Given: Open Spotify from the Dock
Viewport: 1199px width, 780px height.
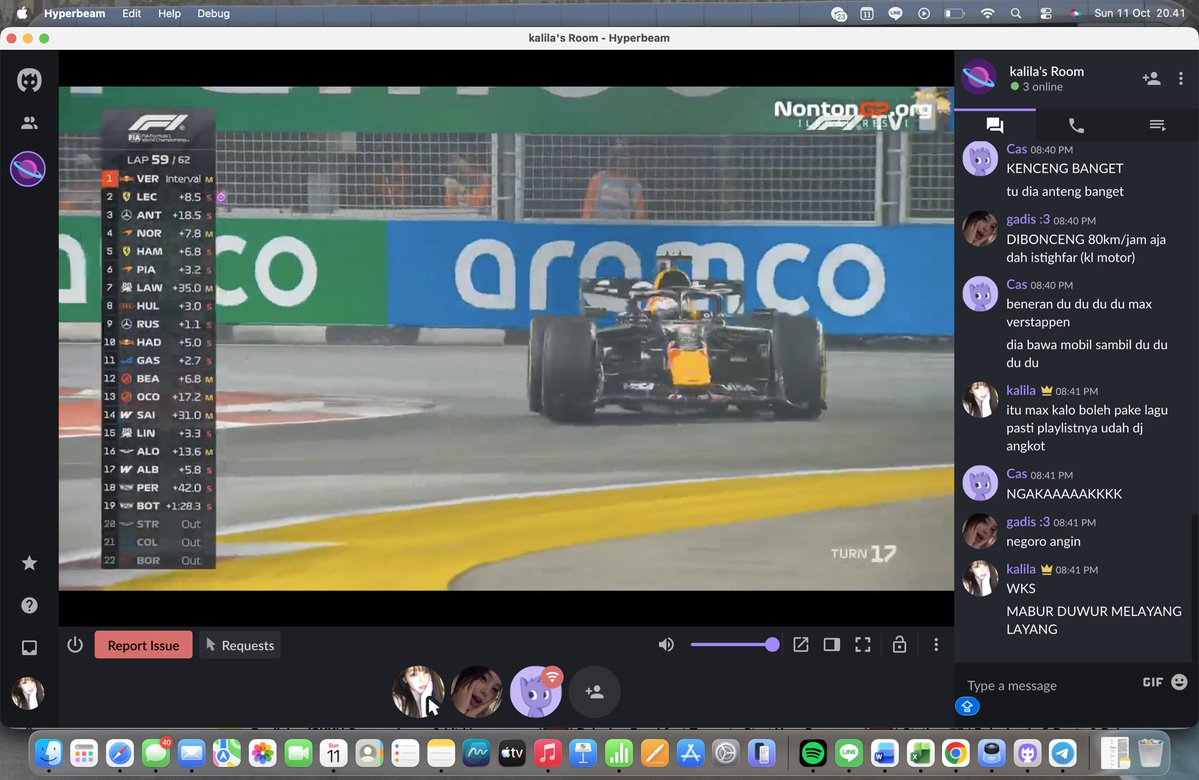Looking at the screenshot, I should click(x=813, y=753).
